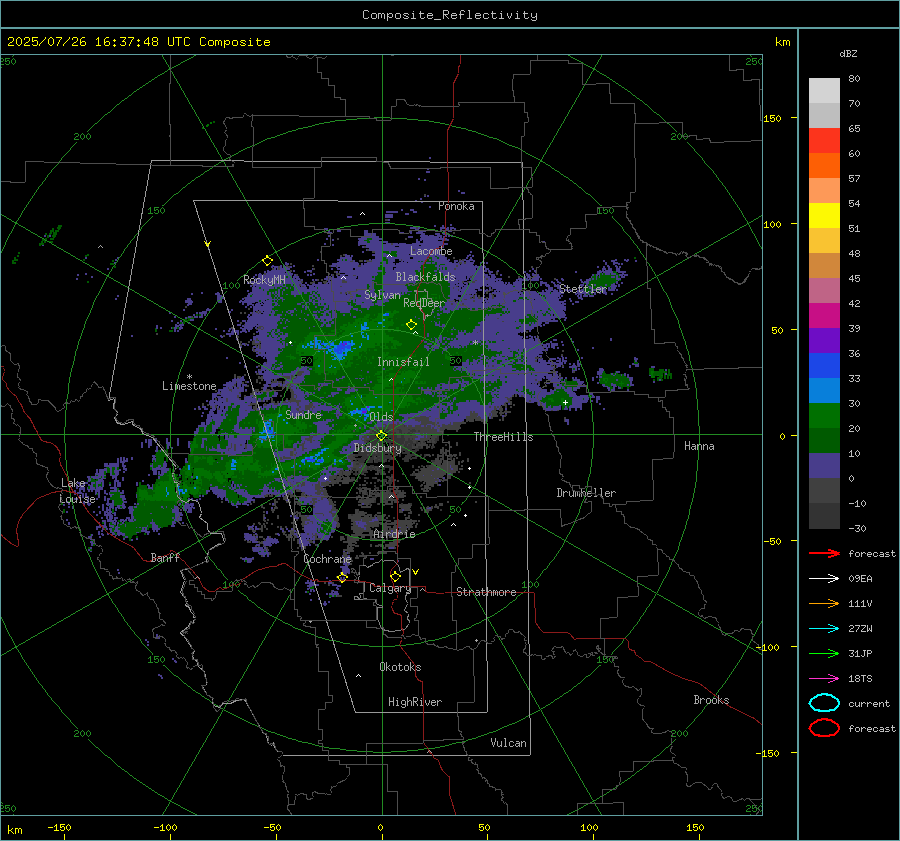Click the cyan 'current' ellipse icon

point(824,703)
